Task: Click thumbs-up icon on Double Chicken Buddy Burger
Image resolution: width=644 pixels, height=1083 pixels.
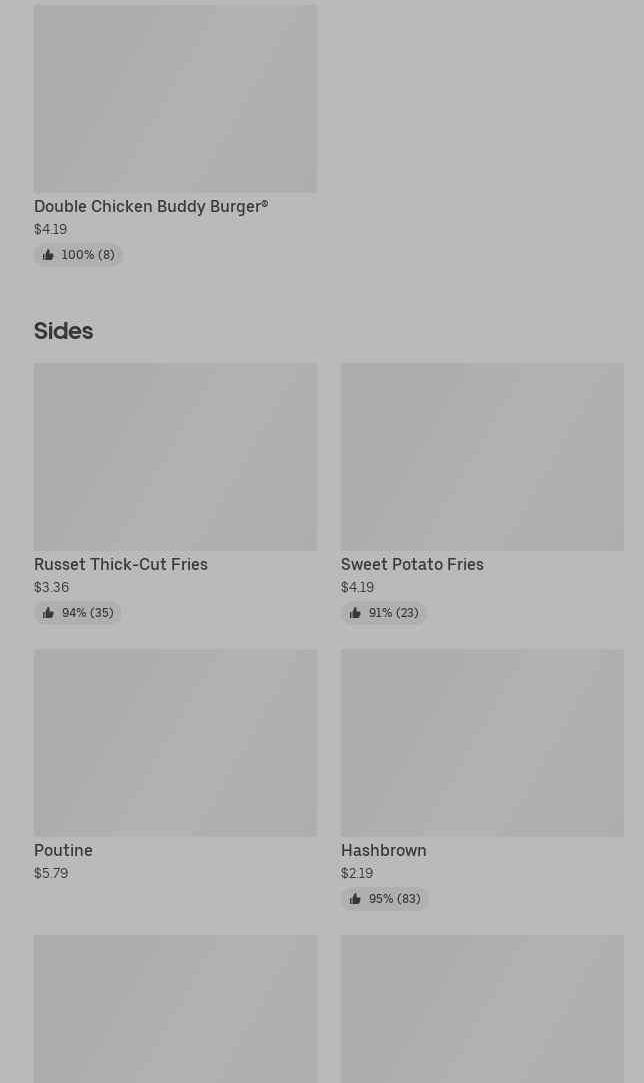Action: [48, 255]
